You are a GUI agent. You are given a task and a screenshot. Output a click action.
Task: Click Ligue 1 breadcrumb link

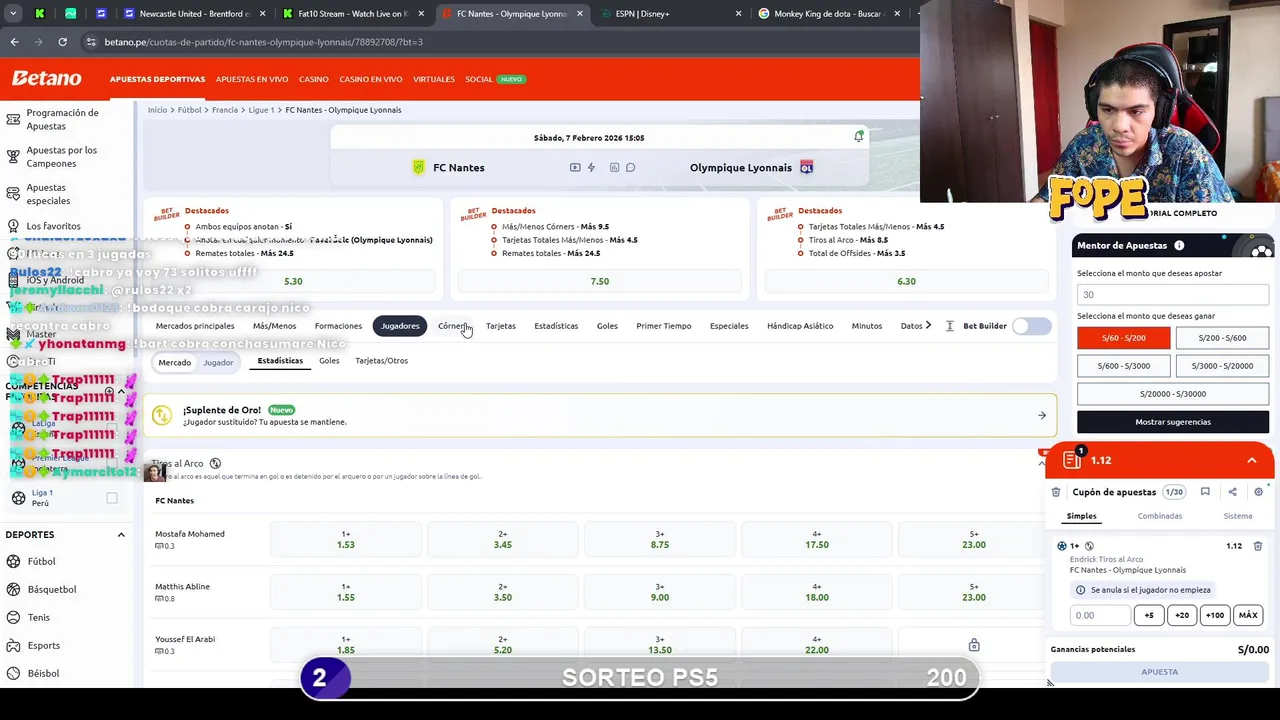(260, 110)
